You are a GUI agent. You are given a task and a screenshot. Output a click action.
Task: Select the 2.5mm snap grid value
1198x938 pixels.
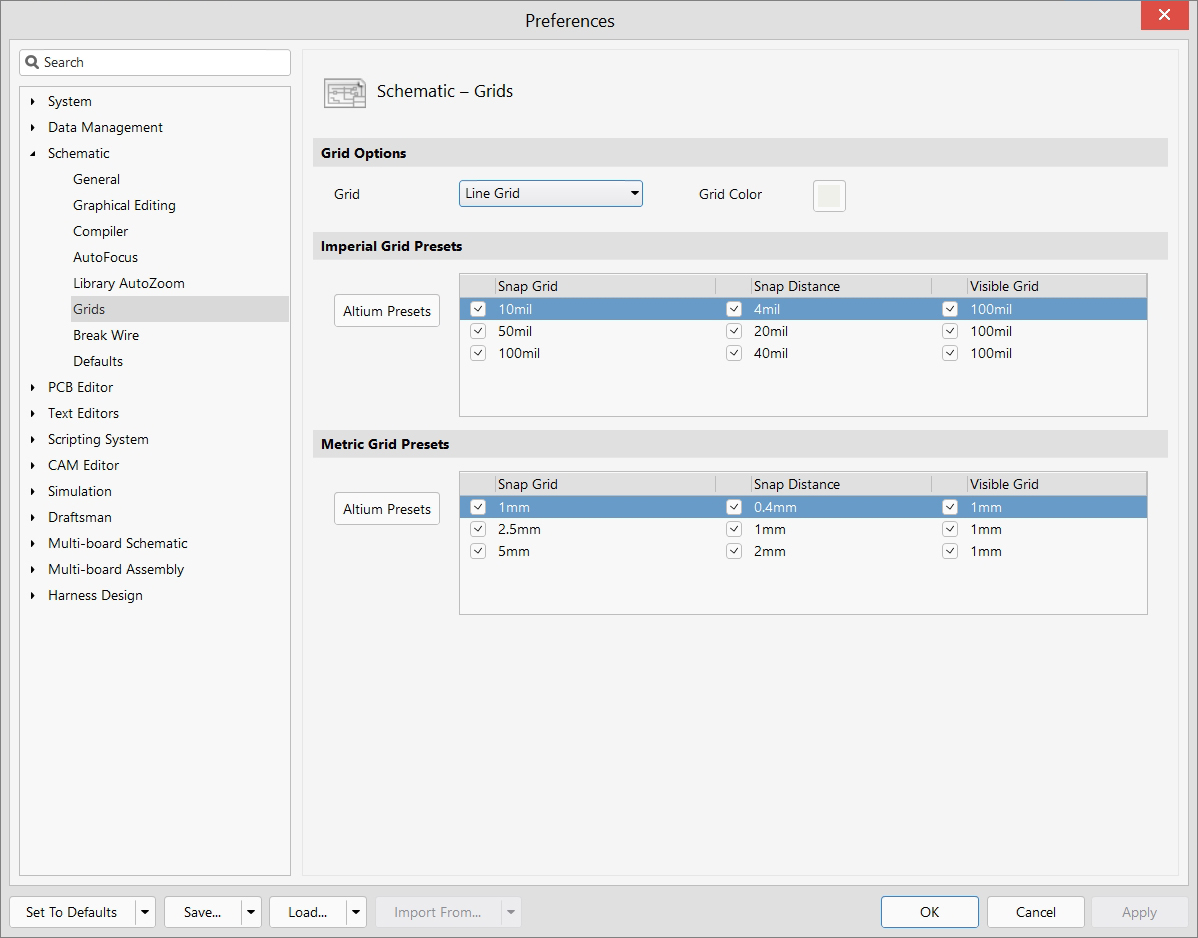[520, 529]
